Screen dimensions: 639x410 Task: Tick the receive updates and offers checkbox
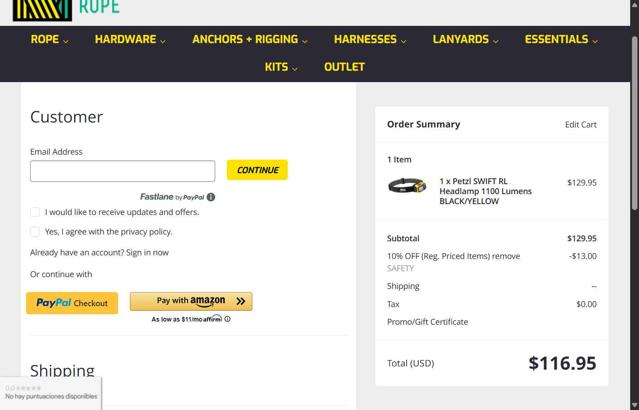[35, 212]
